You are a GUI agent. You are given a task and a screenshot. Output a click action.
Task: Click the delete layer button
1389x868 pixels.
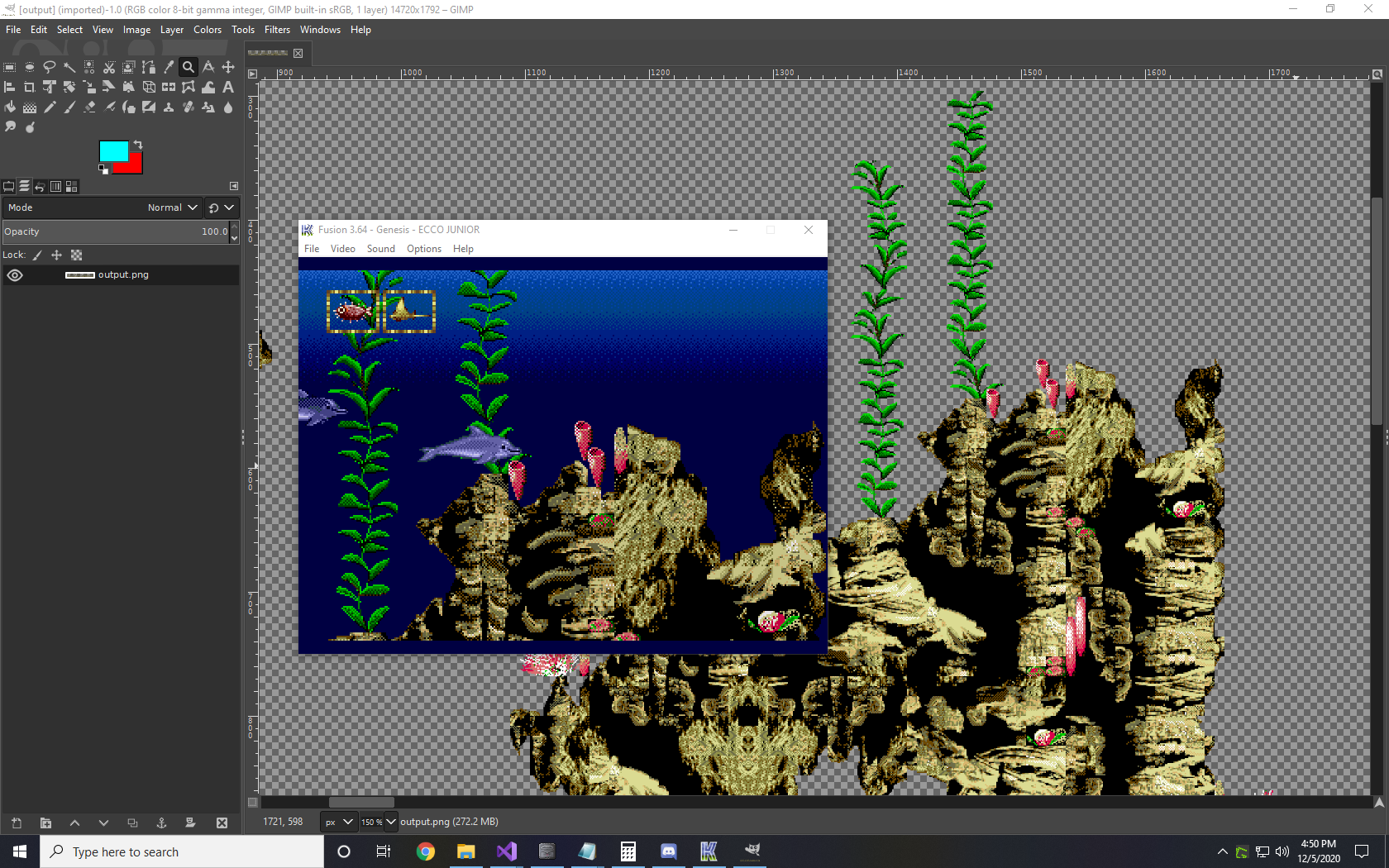point(222,823)
